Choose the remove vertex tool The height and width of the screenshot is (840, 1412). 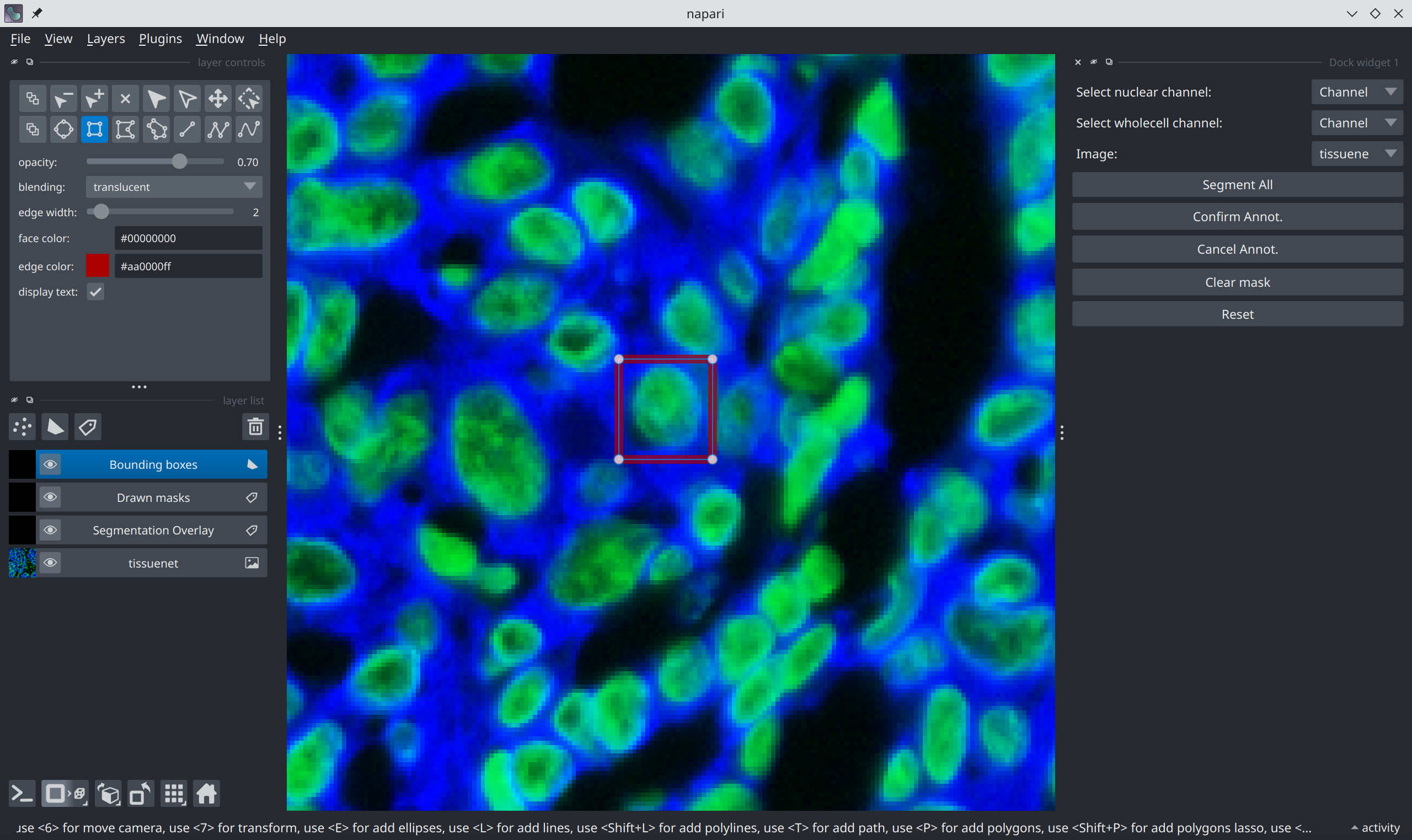(63, 99)
